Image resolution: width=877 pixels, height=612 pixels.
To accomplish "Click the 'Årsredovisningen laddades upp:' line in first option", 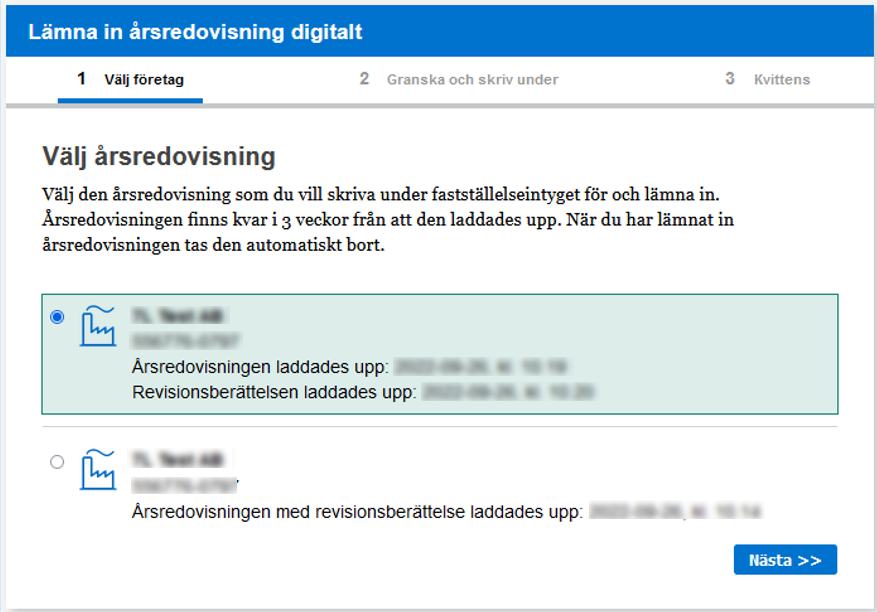I will click(260, 367).
